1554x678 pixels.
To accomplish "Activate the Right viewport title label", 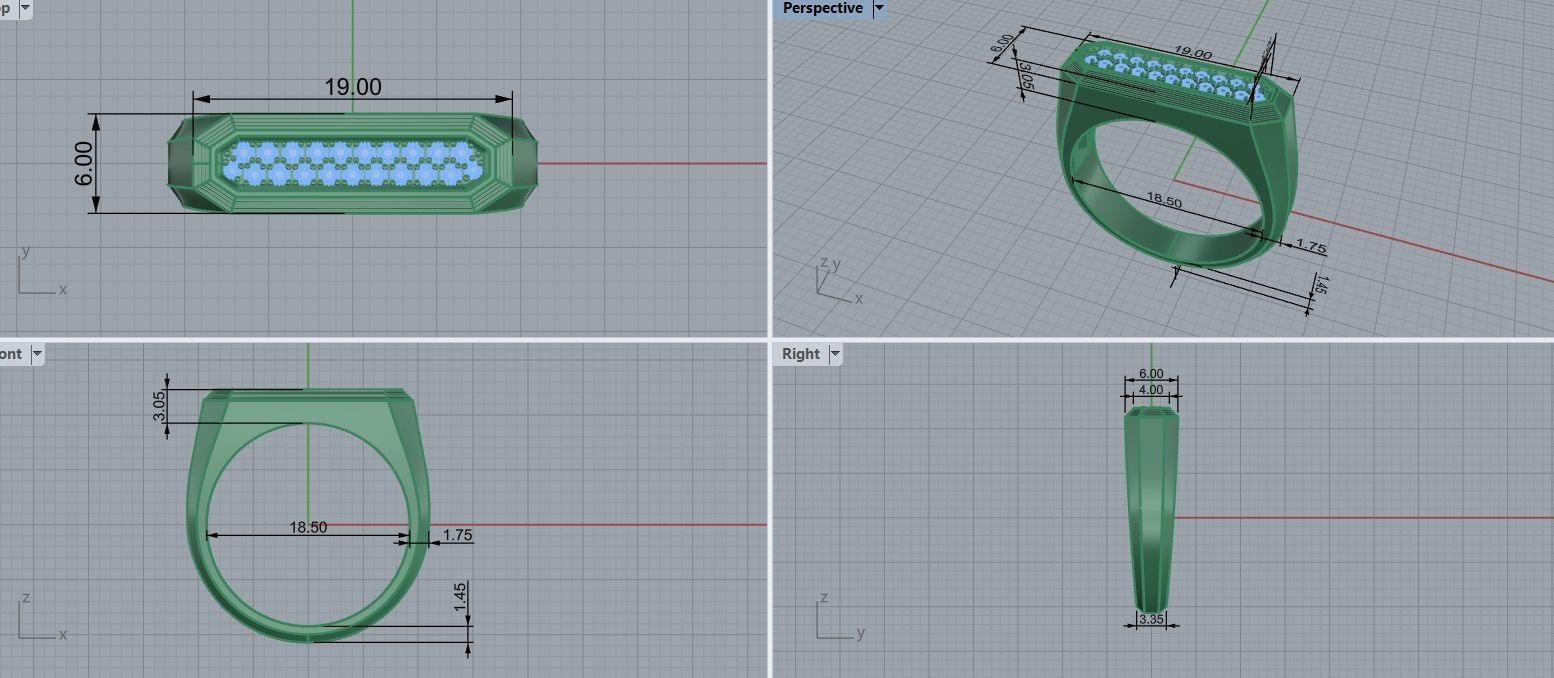I will (x=800, y=354).
